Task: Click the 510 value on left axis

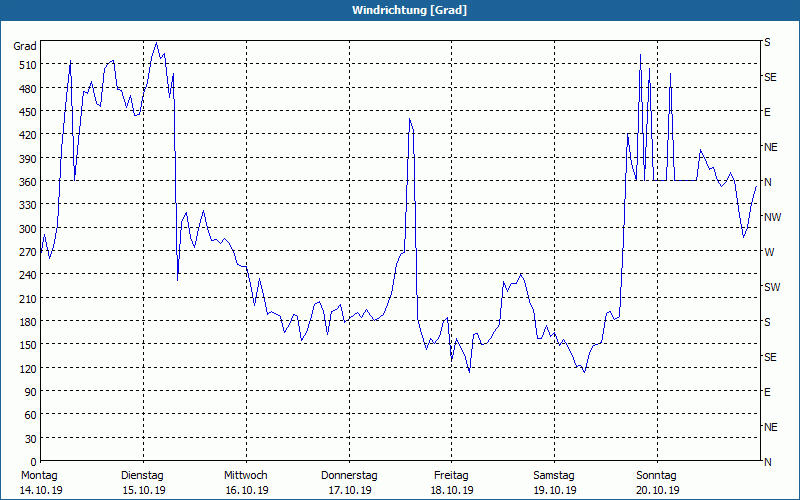Action: point(25,65)
